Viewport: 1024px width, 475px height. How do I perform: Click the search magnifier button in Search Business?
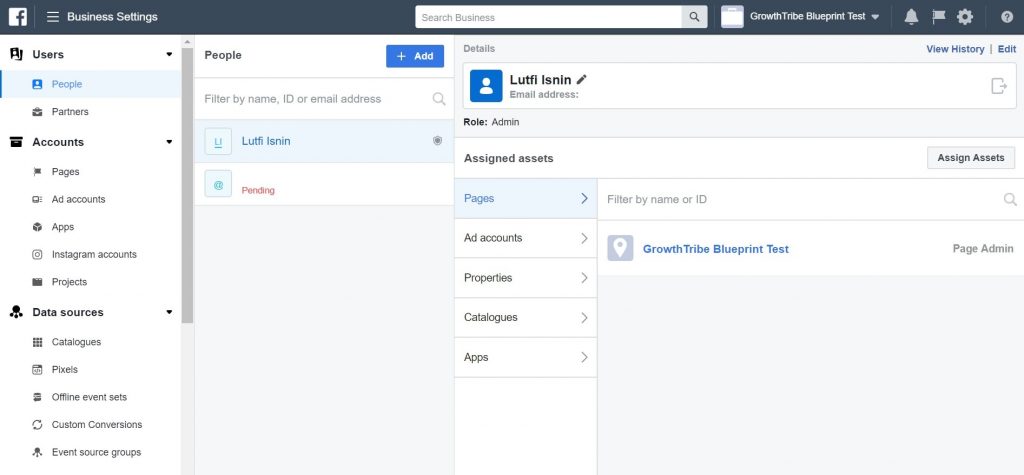(694, 17)
